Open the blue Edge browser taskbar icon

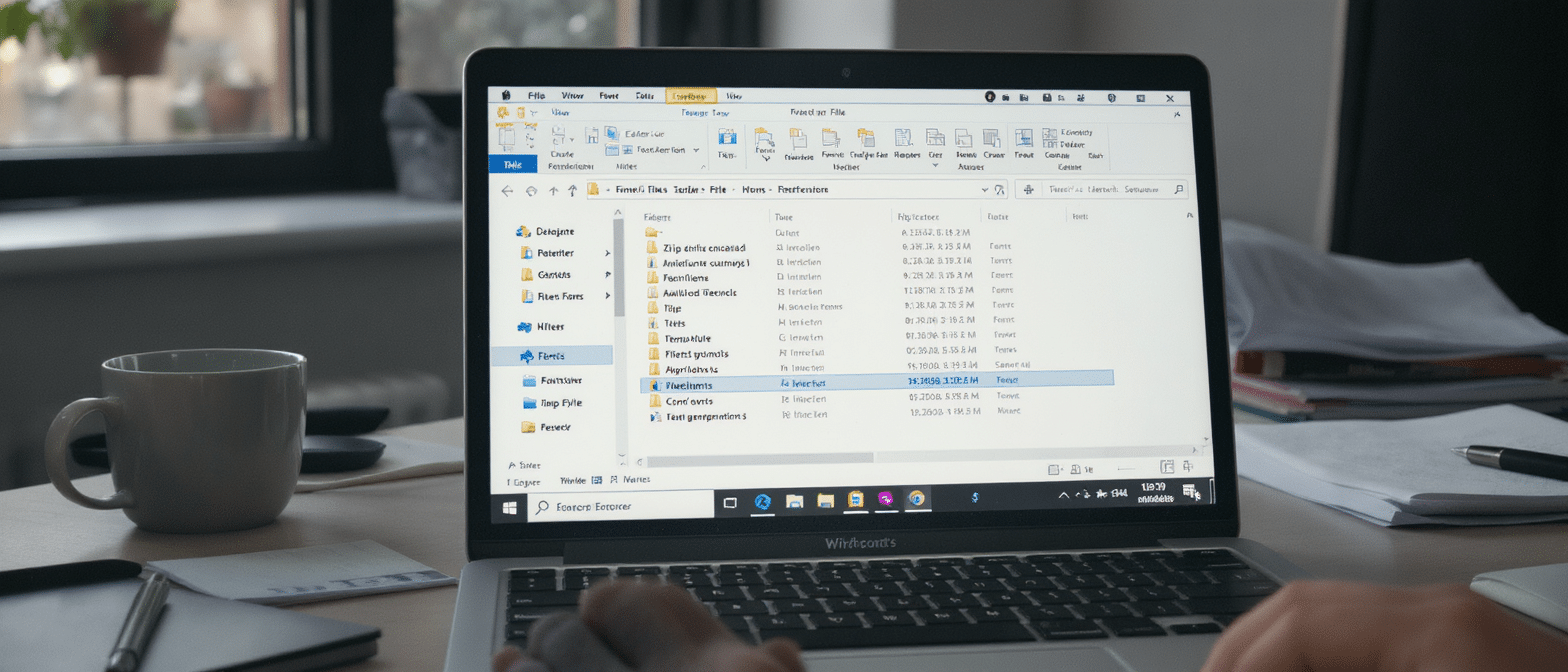pyautogui.click(x=763, y=501)
